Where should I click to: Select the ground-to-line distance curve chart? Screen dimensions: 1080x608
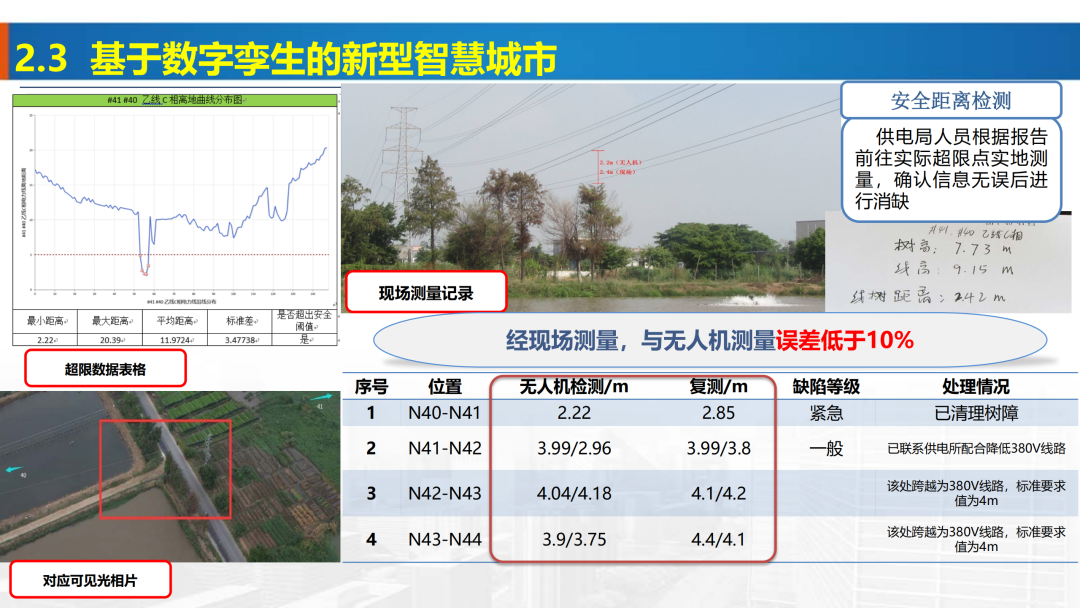point(176,207)
